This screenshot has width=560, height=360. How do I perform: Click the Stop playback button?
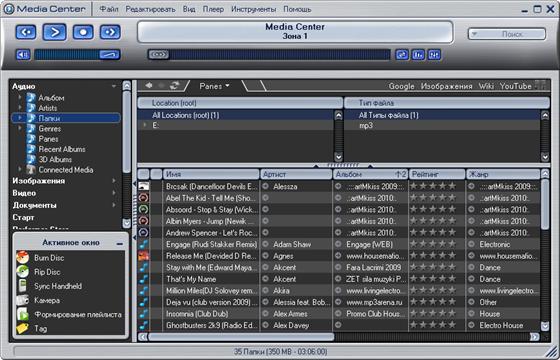83,32
